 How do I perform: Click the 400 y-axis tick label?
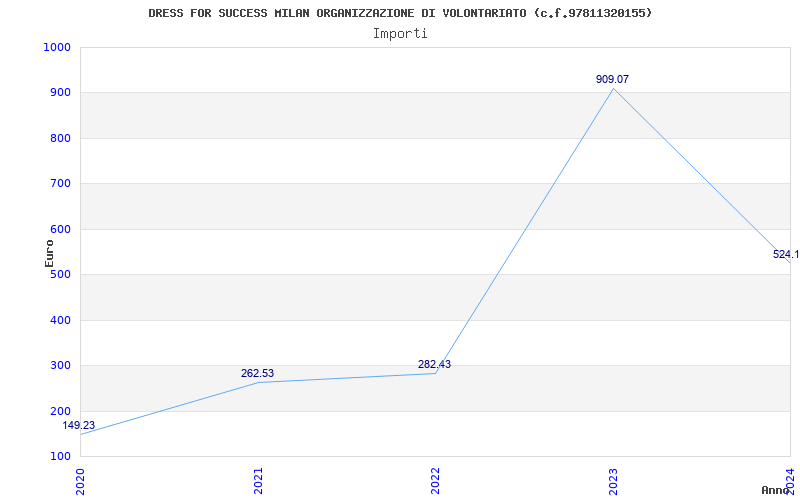point(60,320)
